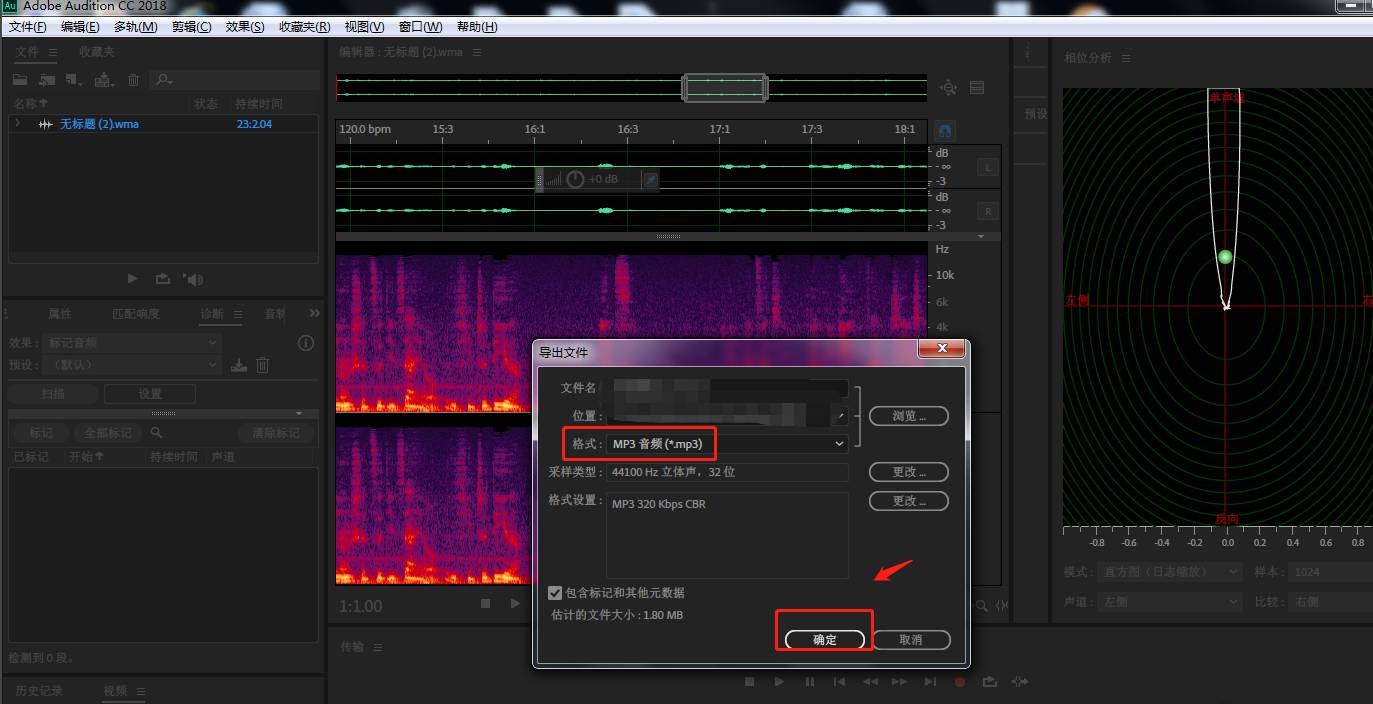Click 更改 button next to format settings
Image resolution: width=1373 pixels, height=704 pixels.
click(909, 501)
